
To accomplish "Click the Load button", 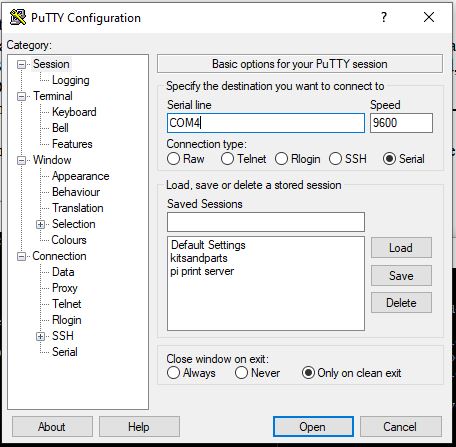I will pyautogui.click(x=401, y=248).
